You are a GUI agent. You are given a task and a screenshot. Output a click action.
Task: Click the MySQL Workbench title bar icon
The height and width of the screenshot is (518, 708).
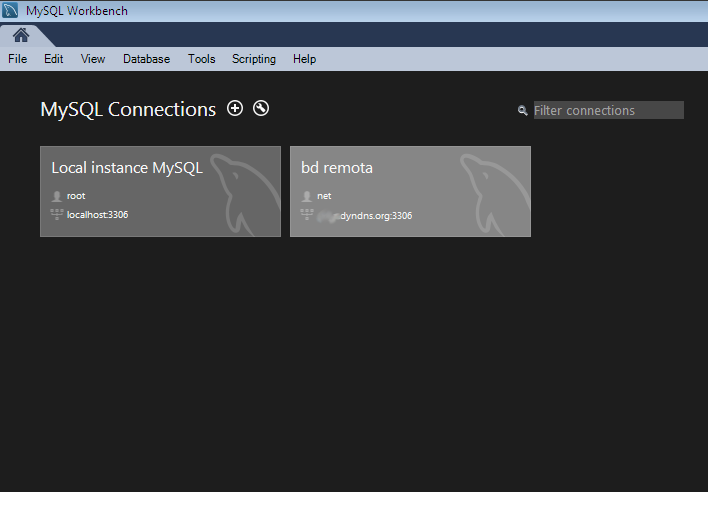click(x=9, y=10)
